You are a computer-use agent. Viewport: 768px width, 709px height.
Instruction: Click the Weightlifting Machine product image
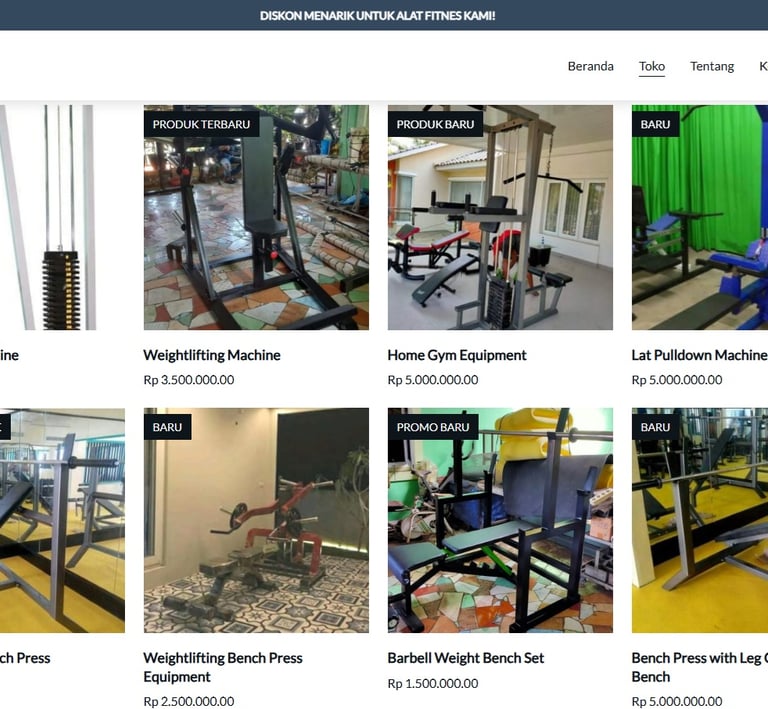point(256,217)
